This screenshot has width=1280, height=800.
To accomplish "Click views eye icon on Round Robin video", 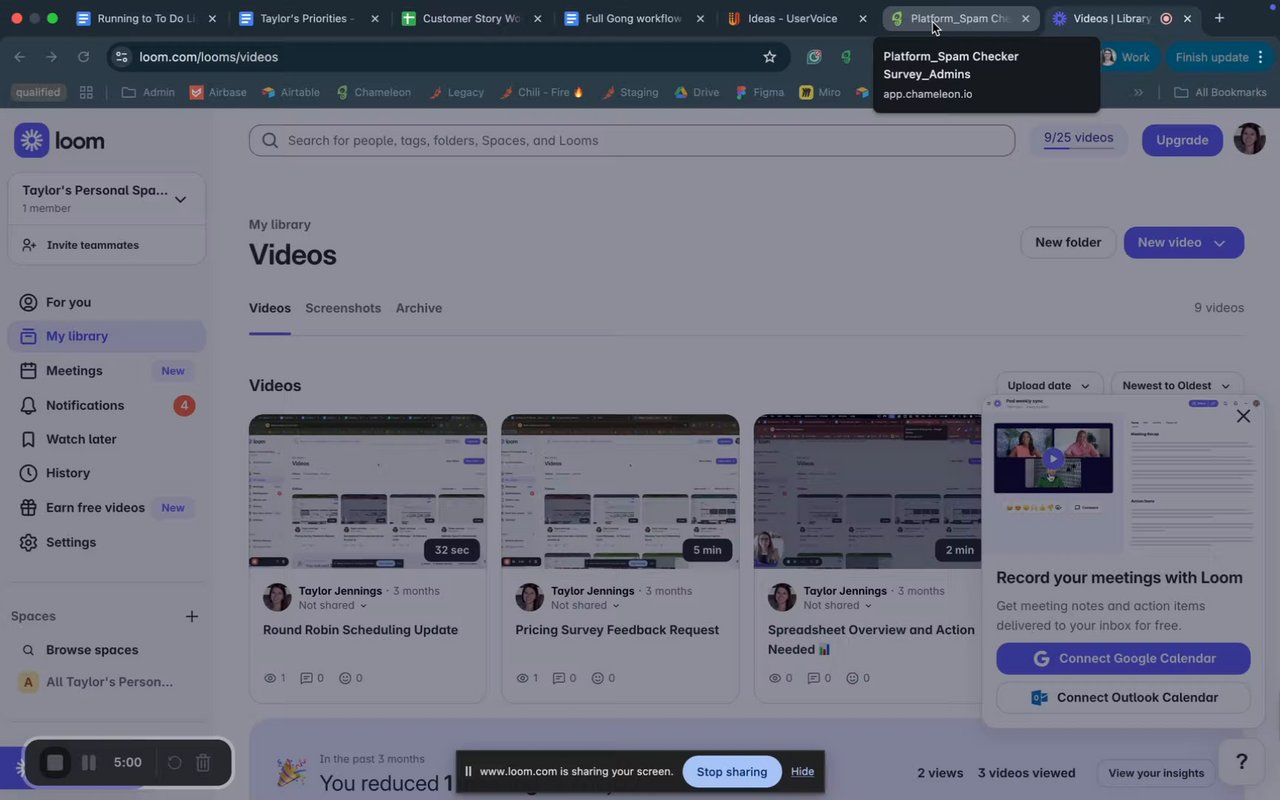I will tap(270, 678).
